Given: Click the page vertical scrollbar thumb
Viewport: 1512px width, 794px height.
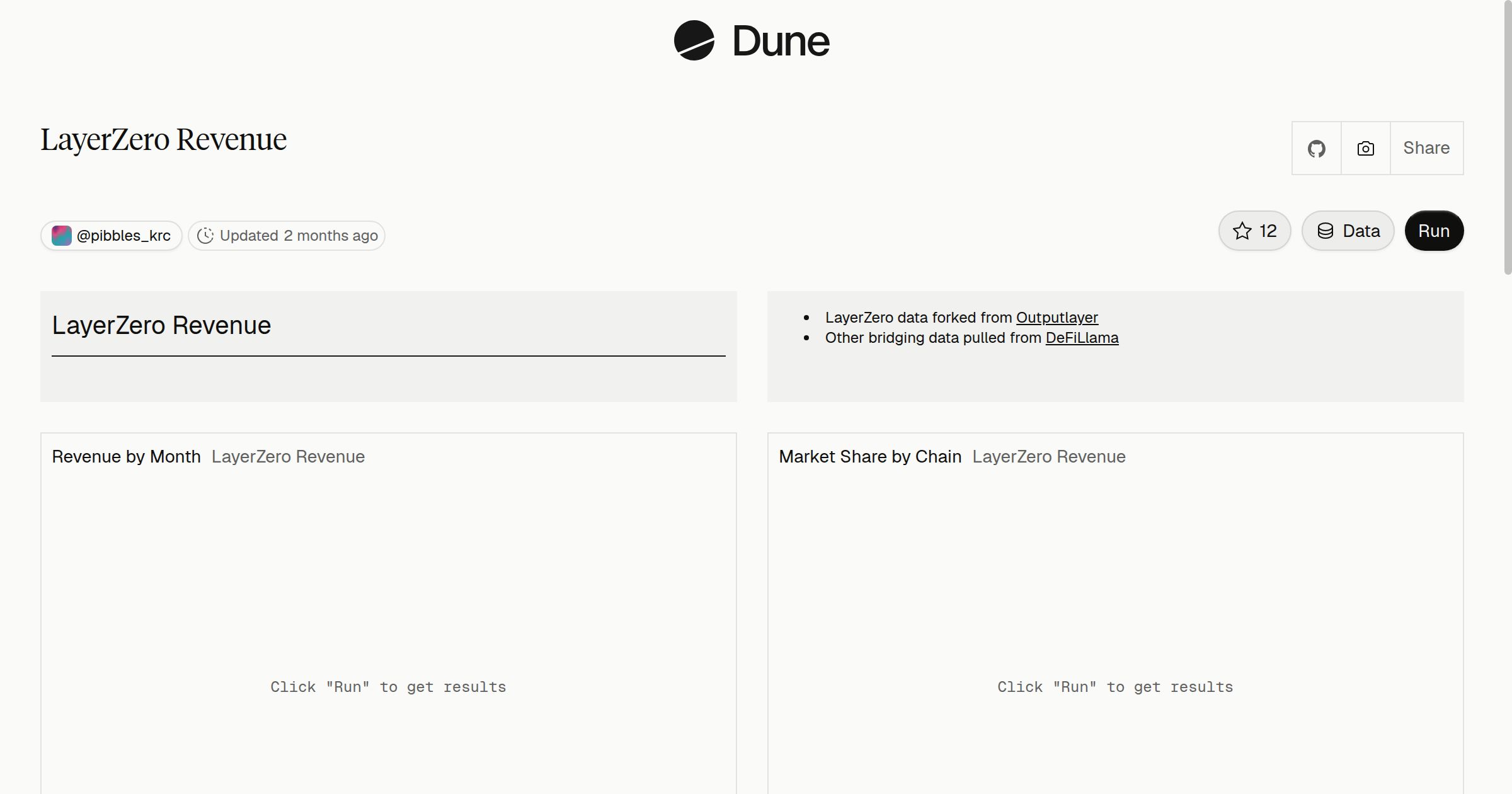Looking at the screenshot, I should click(1508, 137).
